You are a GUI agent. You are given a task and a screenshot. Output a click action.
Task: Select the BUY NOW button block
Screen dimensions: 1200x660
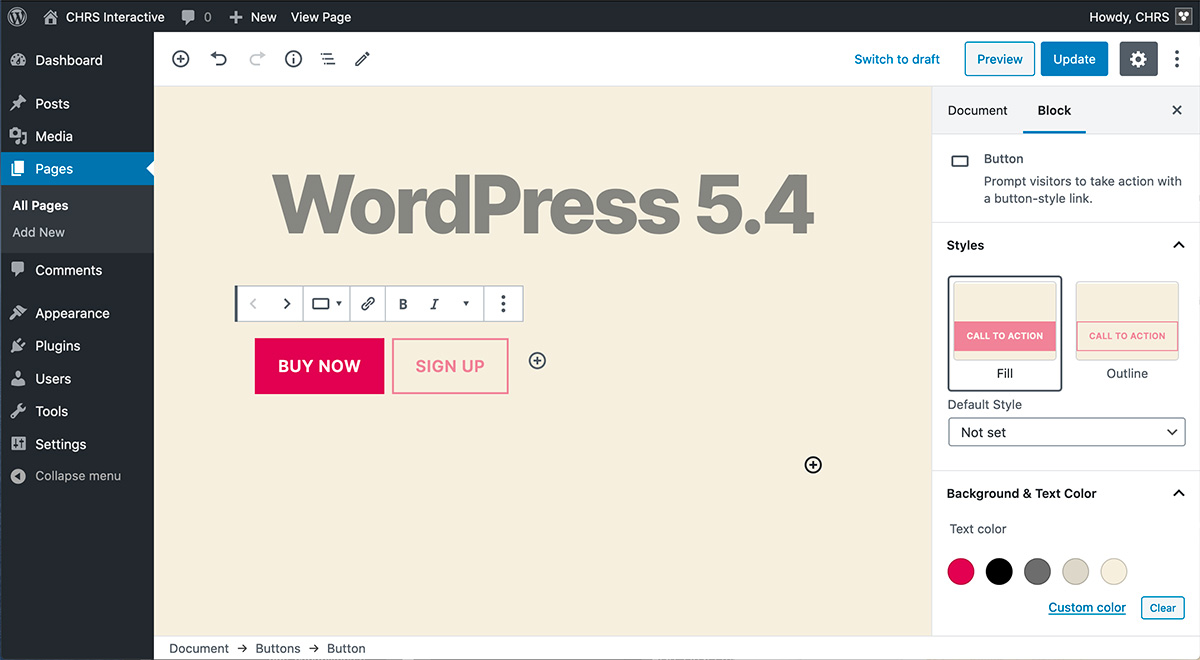pyautogui.click(x=319, y=366)
